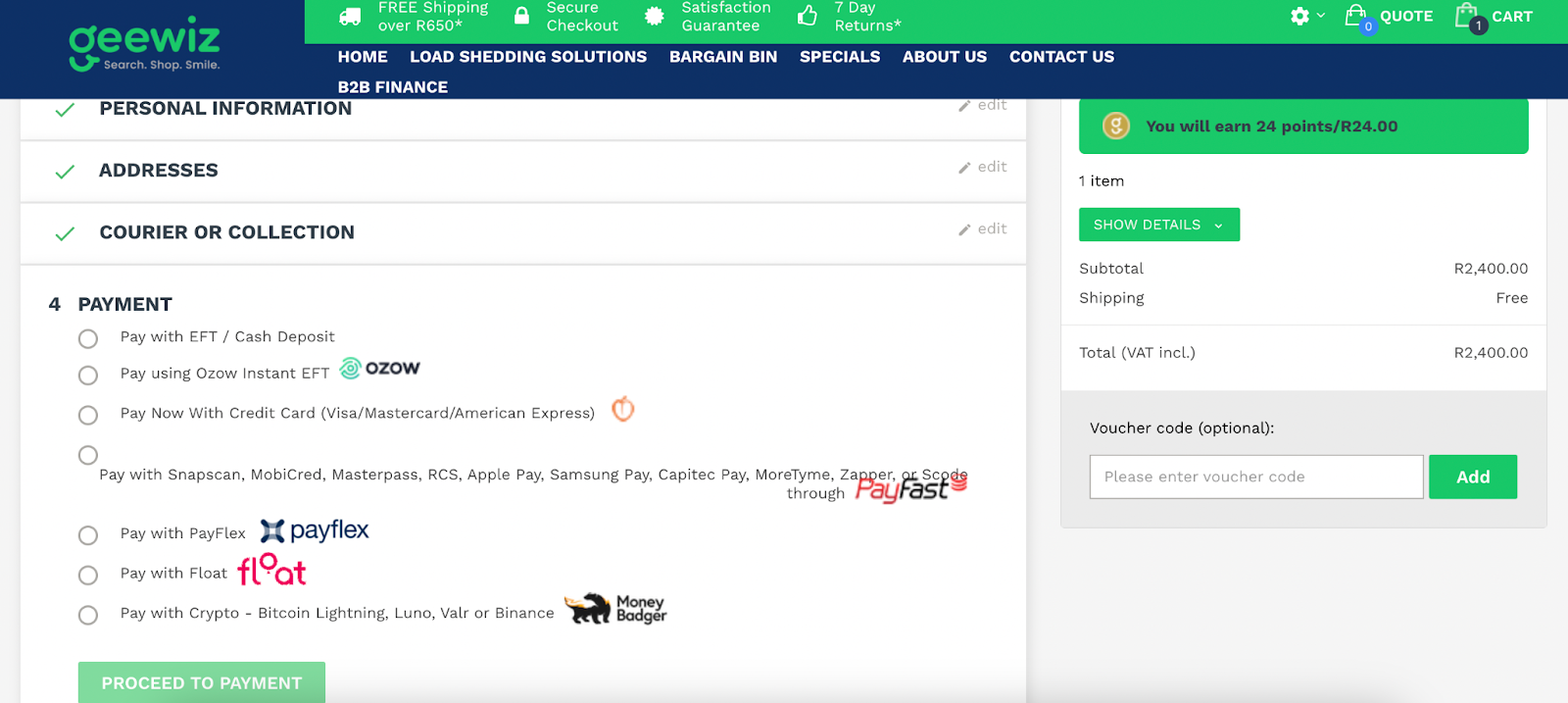The width and height of the screenshot is (1568, 703).
Task: Edit the Personal Information step
Action: tap(983, 105)
